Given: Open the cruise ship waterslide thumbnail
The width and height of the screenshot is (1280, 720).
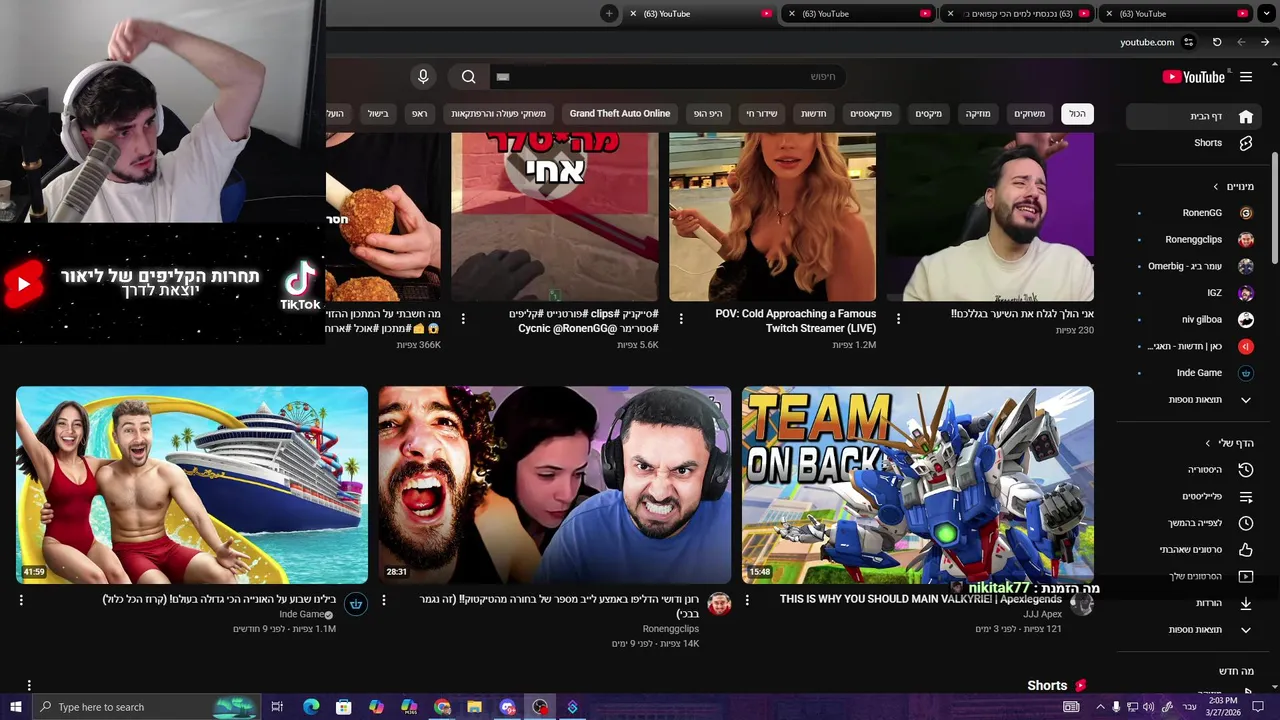Looking at the screenshot, I should coord(192,485).
